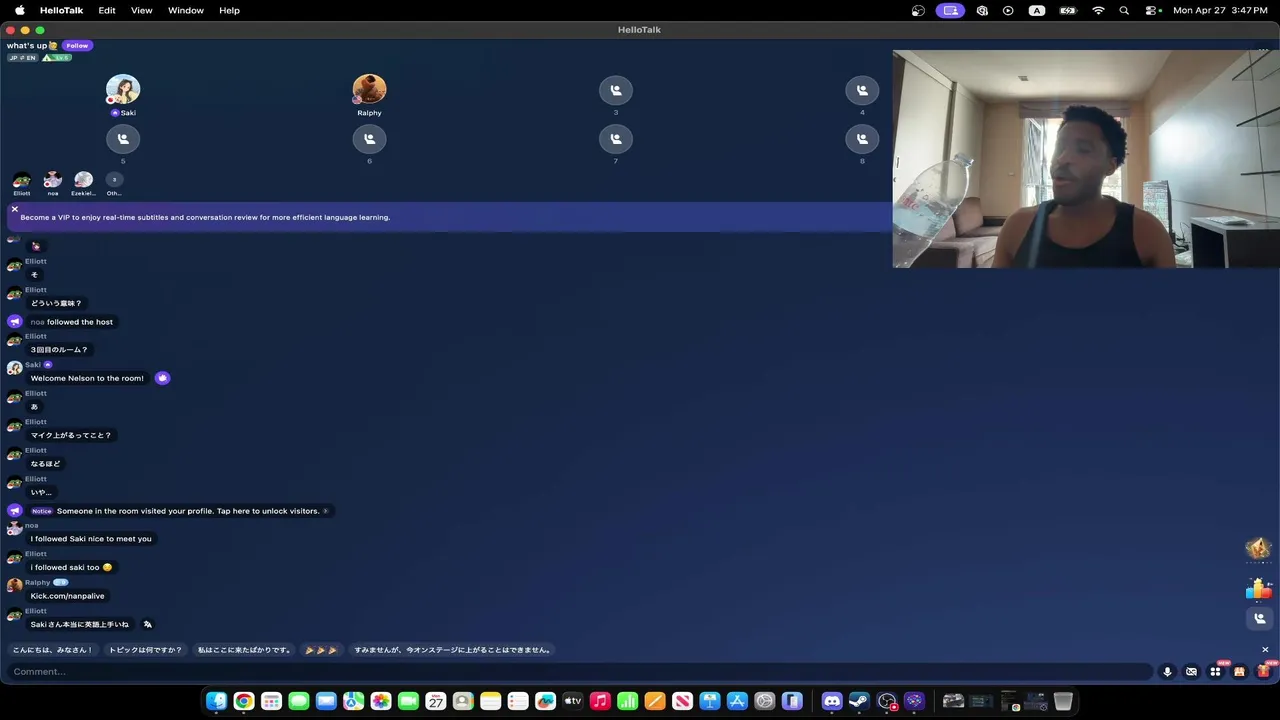Open the four-squares more apps menu

(x=1215, y=672)
